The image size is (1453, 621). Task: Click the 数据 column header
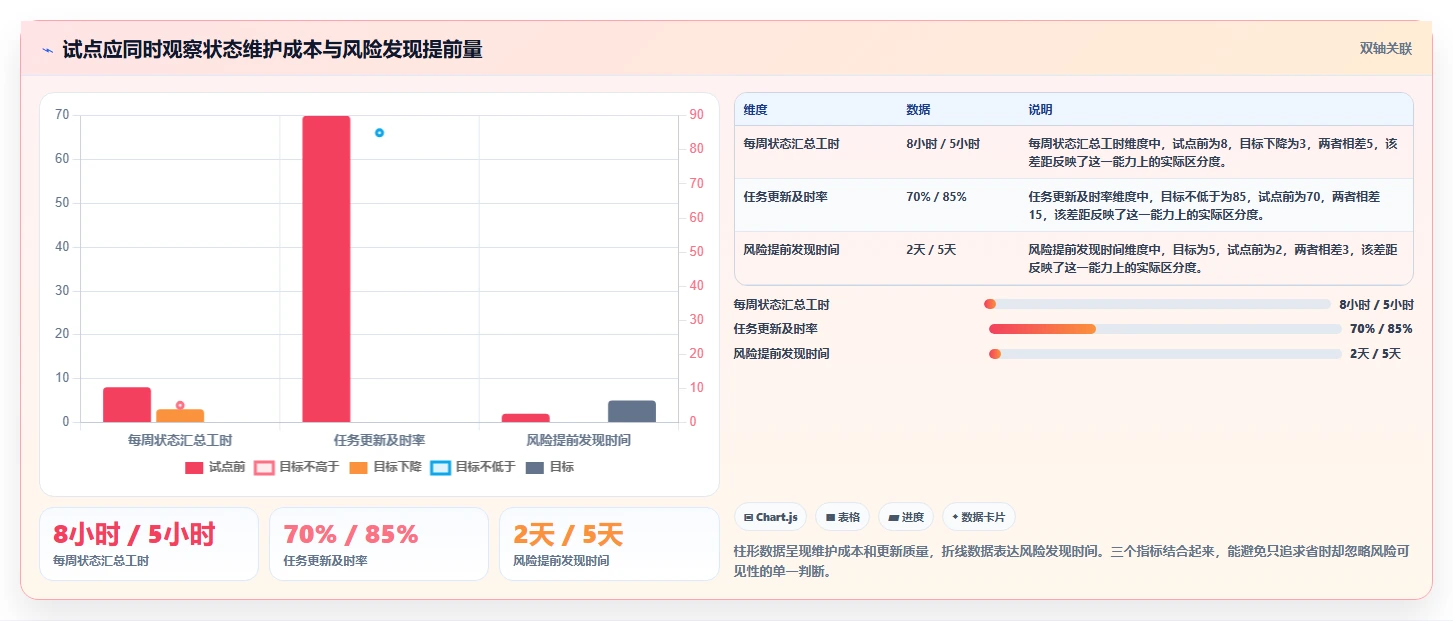pyautogui.click(x=918, y=109)
